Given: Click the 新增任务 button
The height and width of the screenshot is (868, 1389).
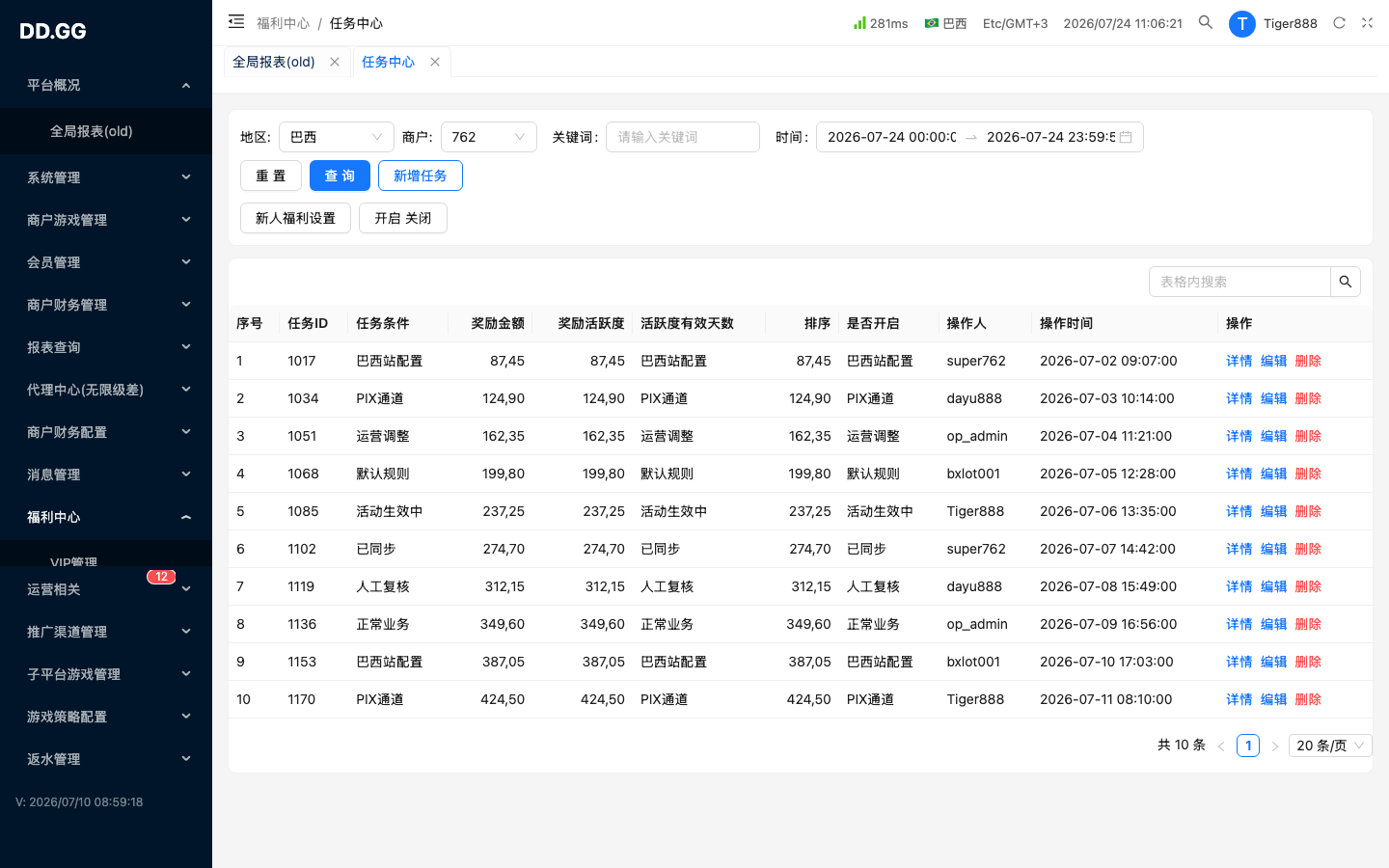Looking at the screenshot, I should 421,176.
